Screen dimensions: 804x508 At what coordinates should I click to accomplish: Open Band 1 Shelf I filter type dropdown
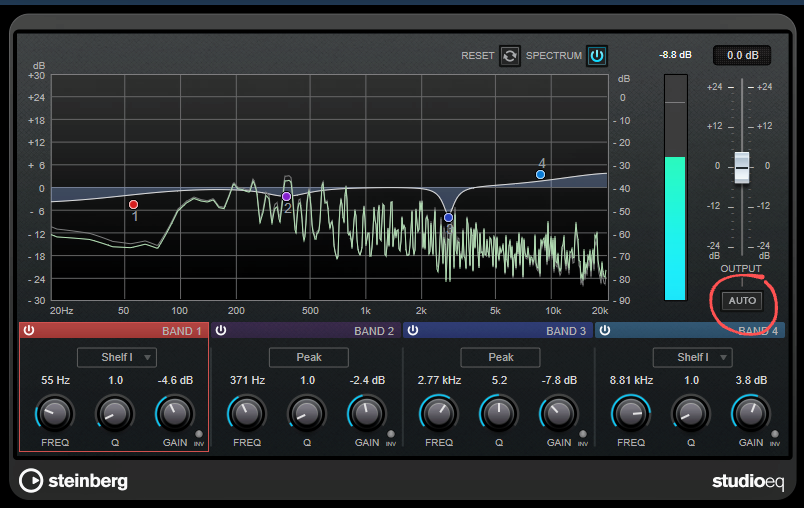point(117,357)
